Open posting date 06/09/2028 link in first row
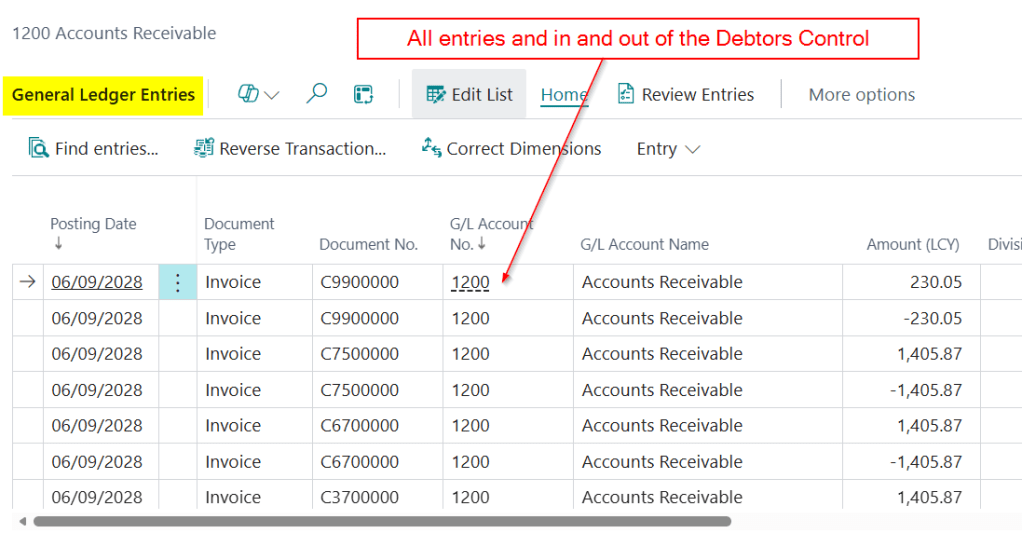 coord(97,283)
